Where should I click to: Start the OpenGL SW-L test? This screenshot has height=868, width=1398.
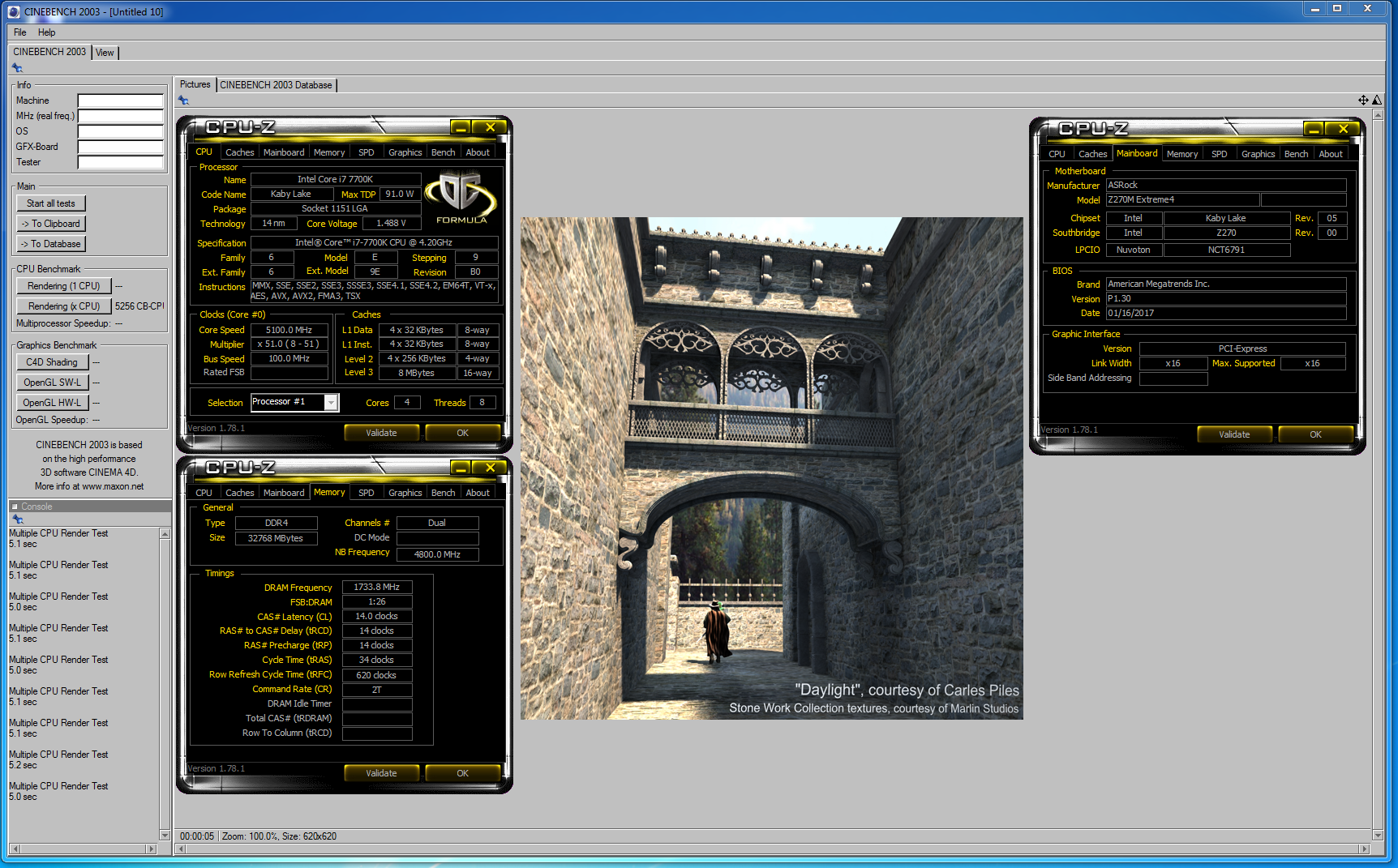point(52,383)
